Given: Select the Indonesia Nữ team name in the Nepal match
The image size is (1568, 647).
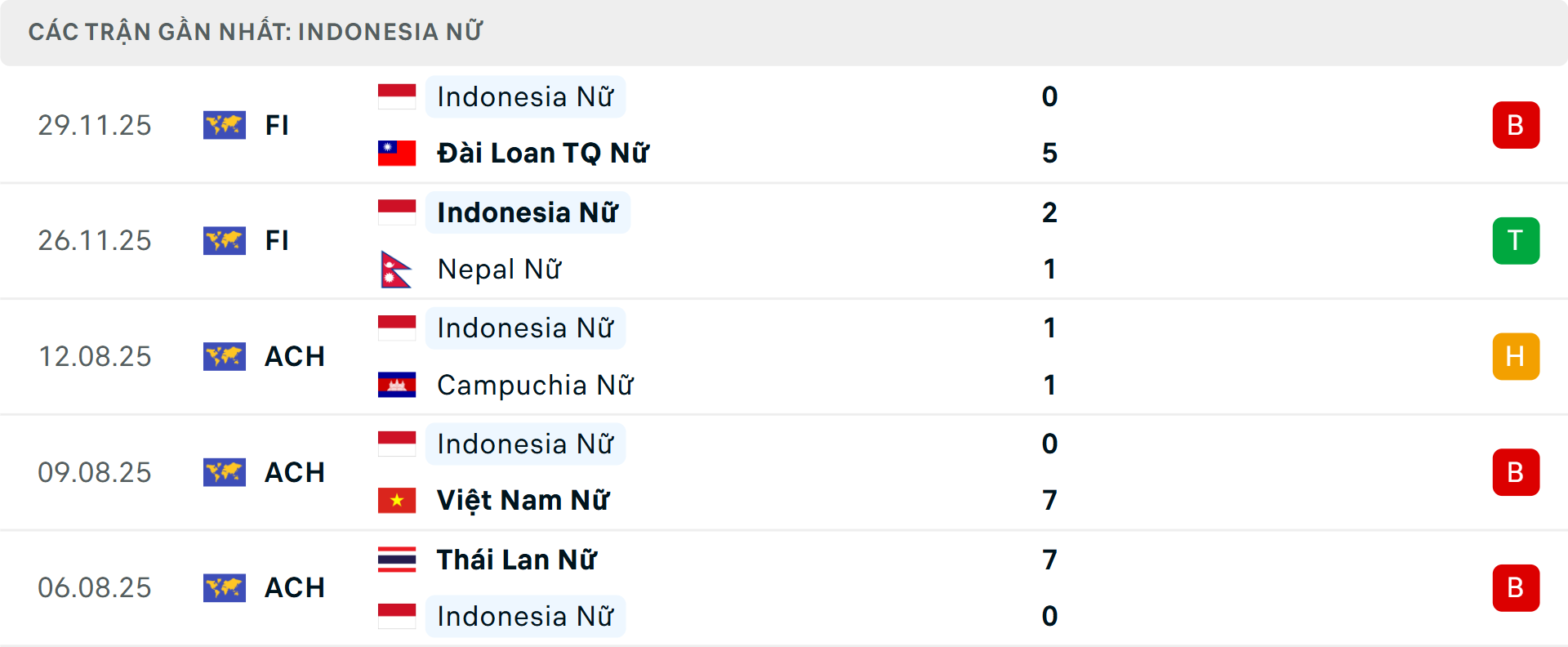Looking at the screenshot, I should [x=527, y=212].
